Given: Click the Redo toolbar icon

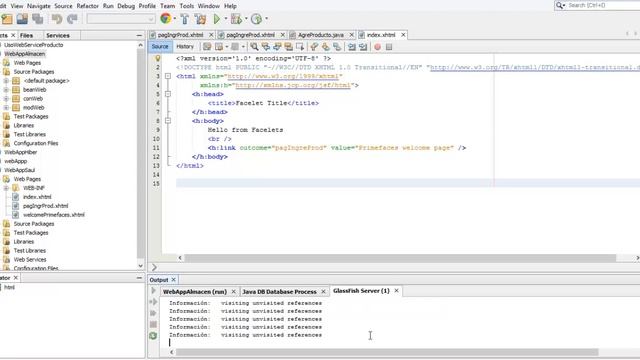Looking at the screenshot, I should (x=72, y=19).
